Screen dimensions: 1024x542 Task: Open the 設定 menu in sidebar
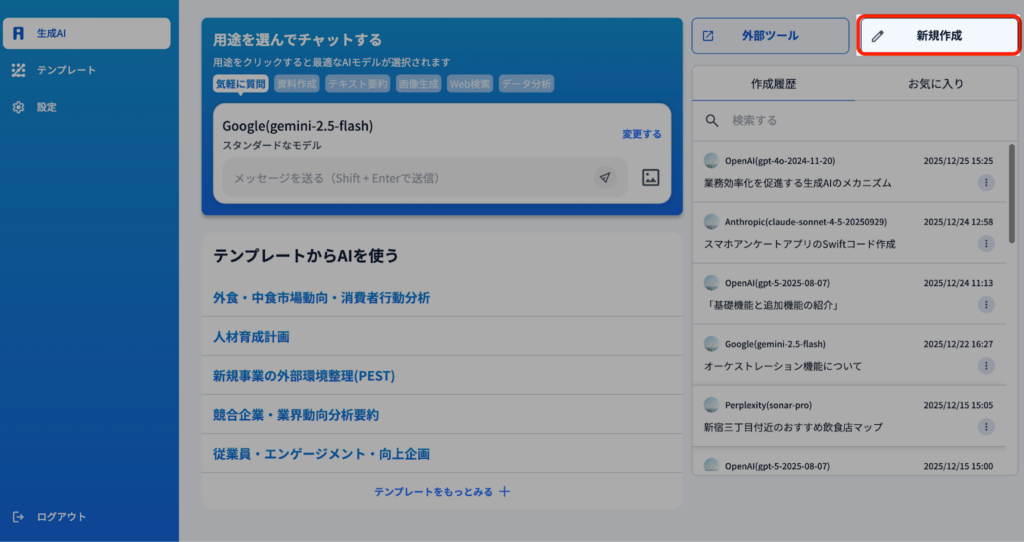(x=46, y=107)
